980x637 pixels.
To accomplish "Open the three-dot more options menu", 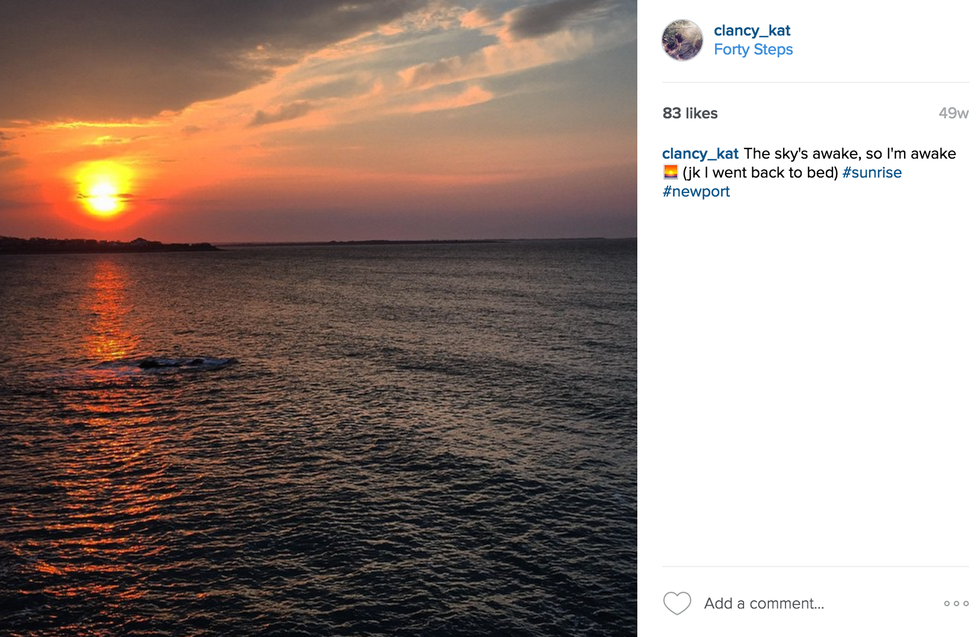I will point(956,603).
